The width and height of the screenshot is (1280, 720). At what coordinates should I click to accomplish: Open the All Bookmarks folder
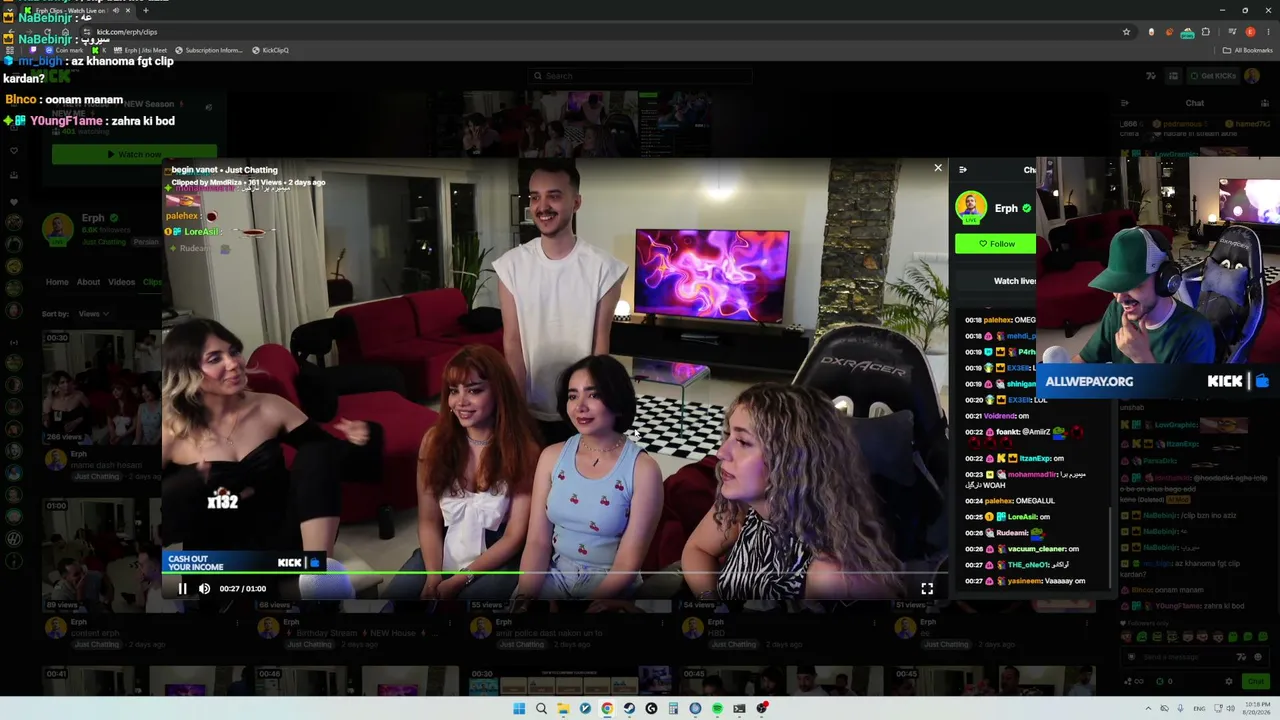click(1247, 50)
